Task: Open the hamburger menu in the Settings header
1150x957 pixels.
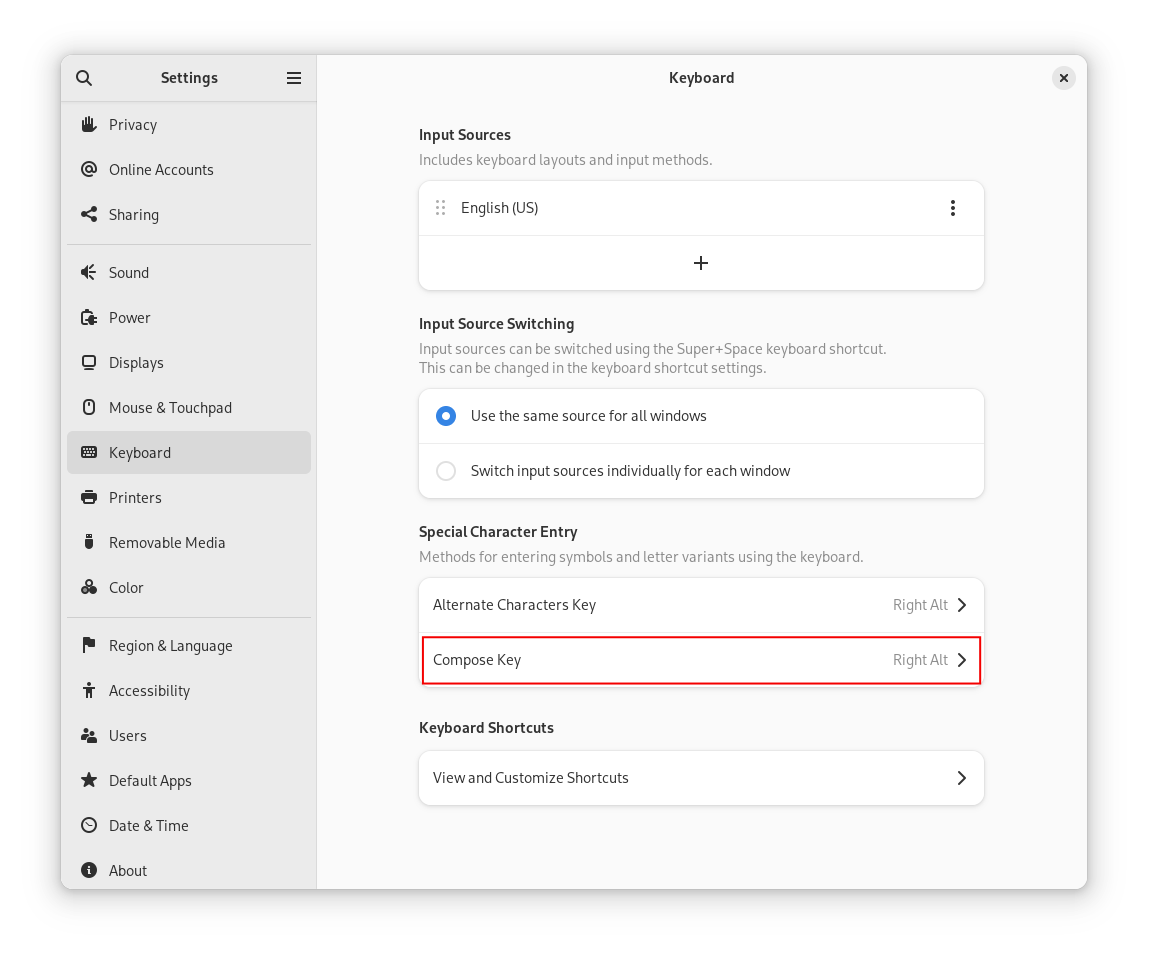Action: [x=294, y=78]
